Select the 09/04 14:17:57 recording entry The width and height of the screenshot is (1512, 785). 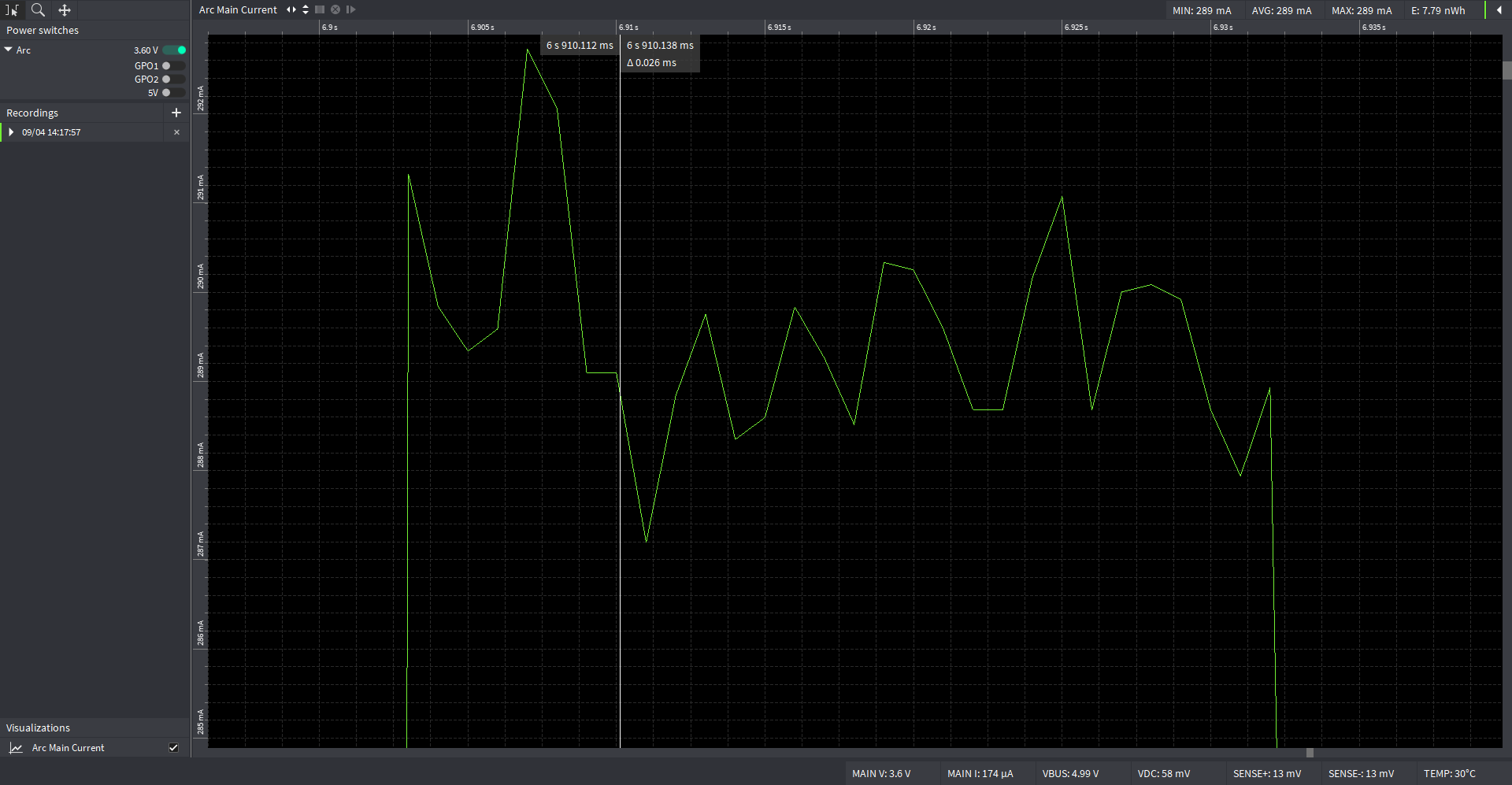click(51, 132)
